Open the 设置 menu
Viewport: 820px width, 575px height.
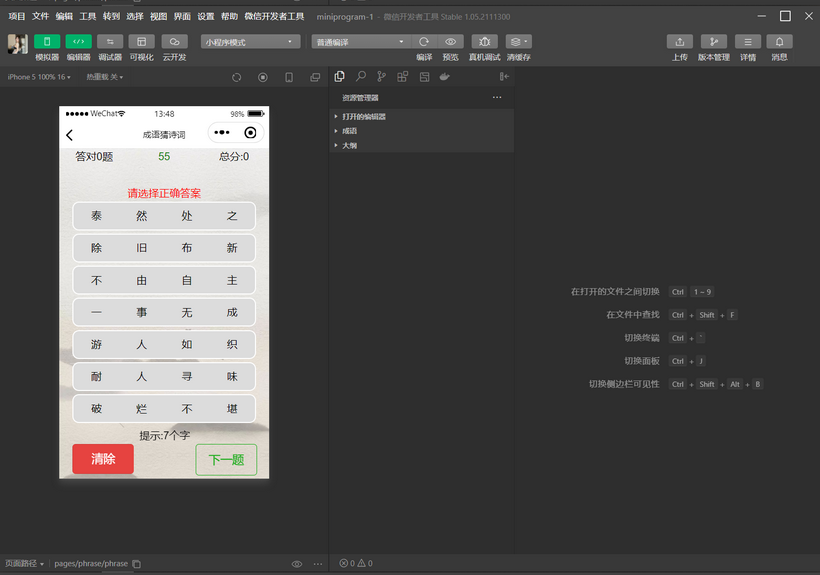[x=206, y=16]
